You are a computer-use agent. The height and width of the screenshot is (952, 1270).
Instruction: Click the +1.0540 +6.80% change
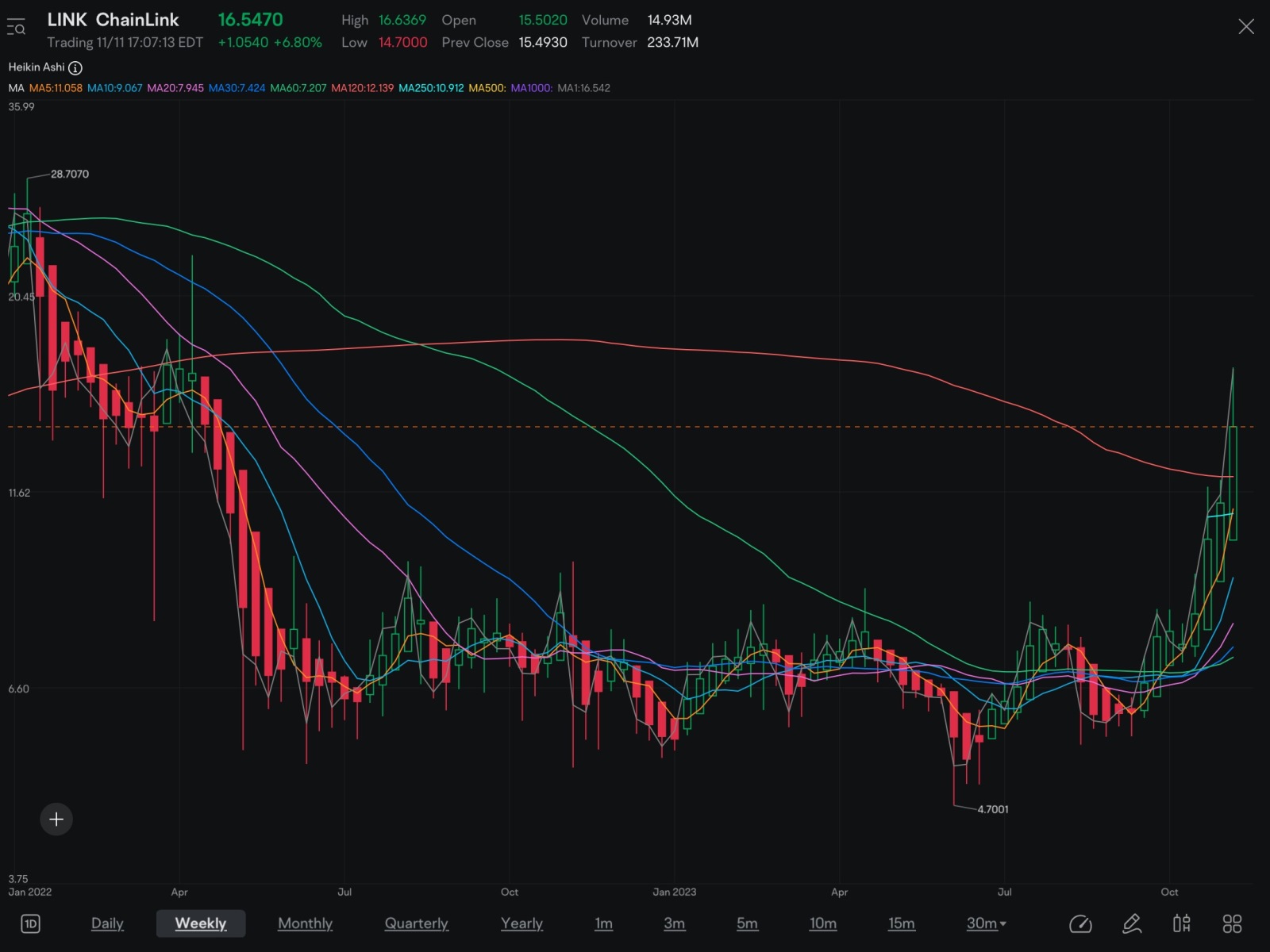[270, 42]
